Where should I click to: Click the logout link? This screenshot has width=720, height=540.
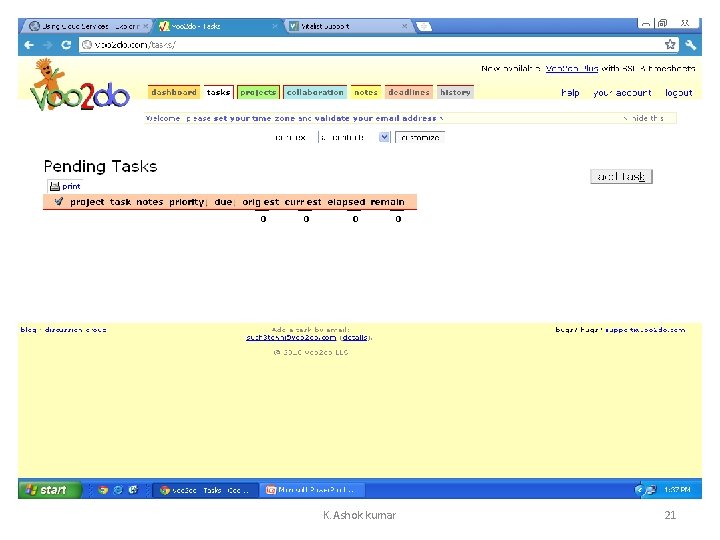click(679, 93)
